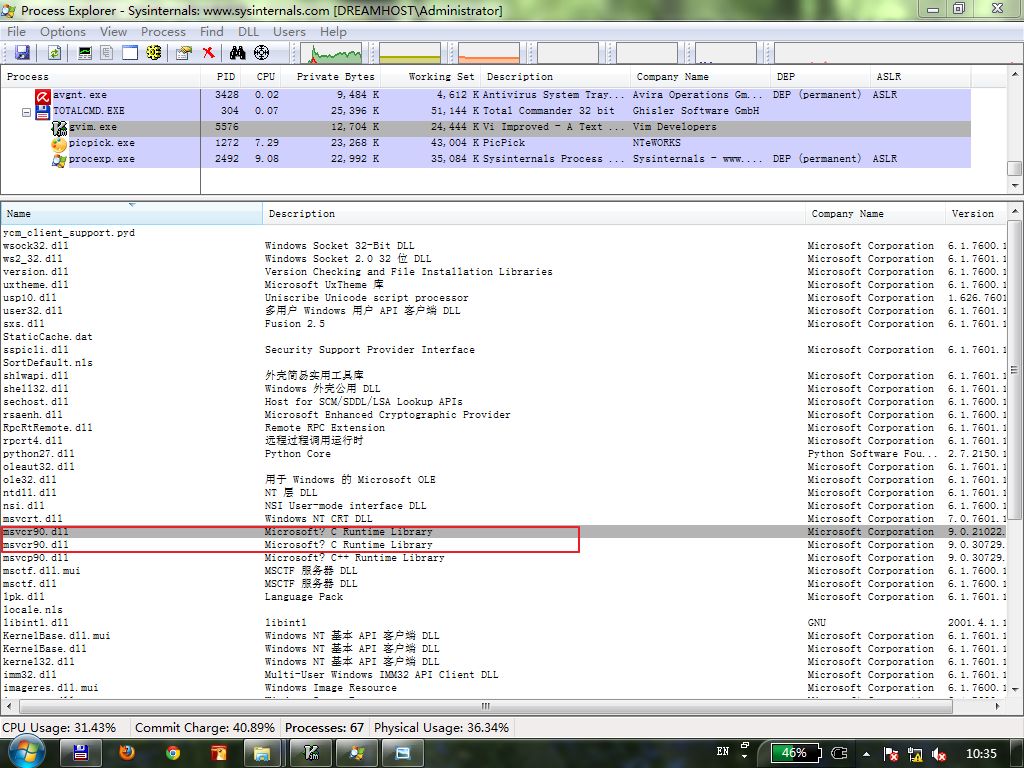Click the horizontal scrollbar right arrow

point(998,706)
